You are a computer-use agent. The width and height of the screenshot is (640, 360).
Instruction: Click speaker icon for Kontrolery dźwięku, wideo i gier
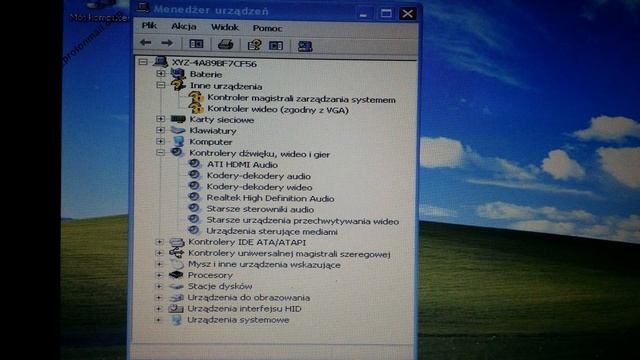click(177, 152)
